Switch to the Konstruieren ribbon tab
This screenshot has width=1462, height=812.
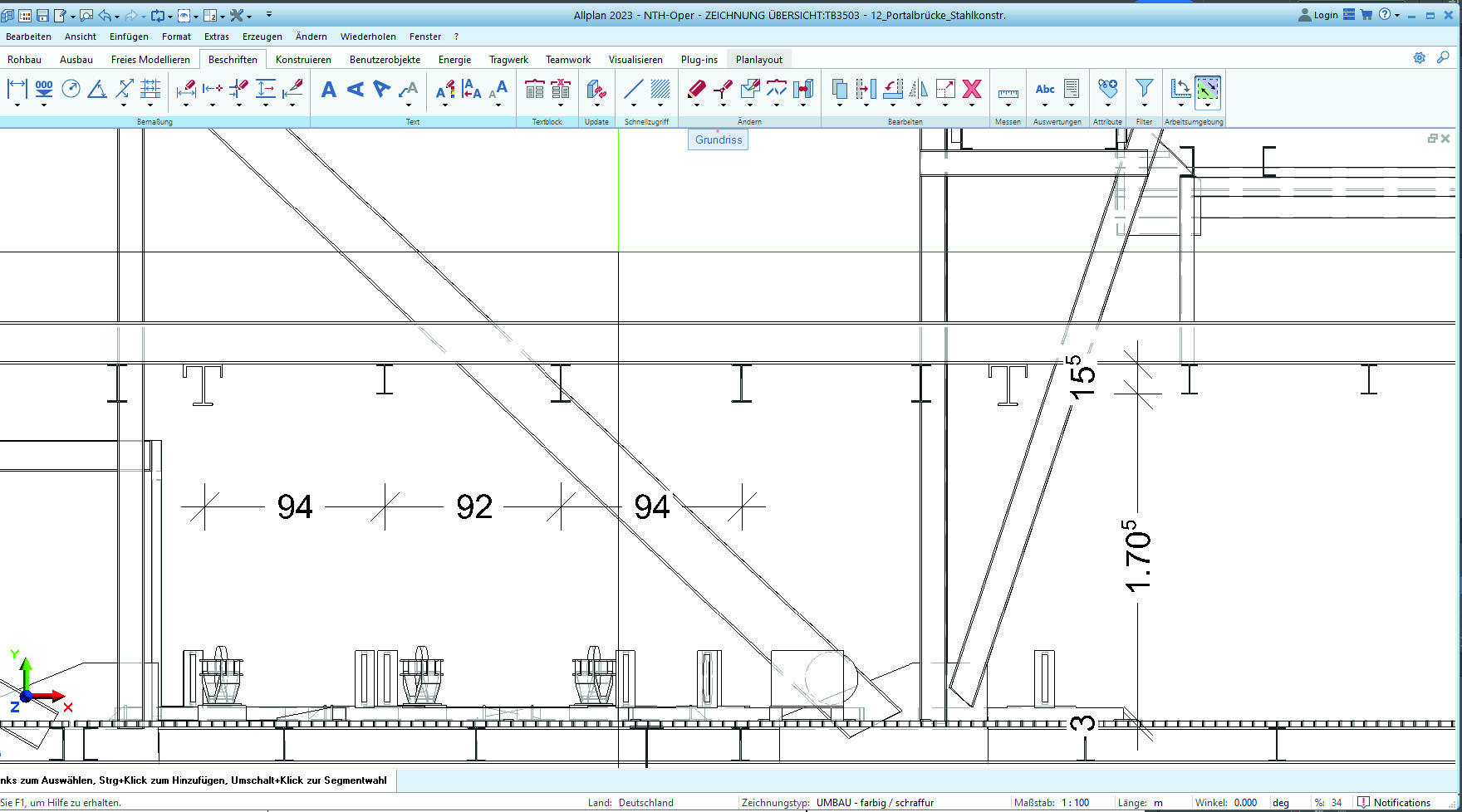[x=303, y=60]
